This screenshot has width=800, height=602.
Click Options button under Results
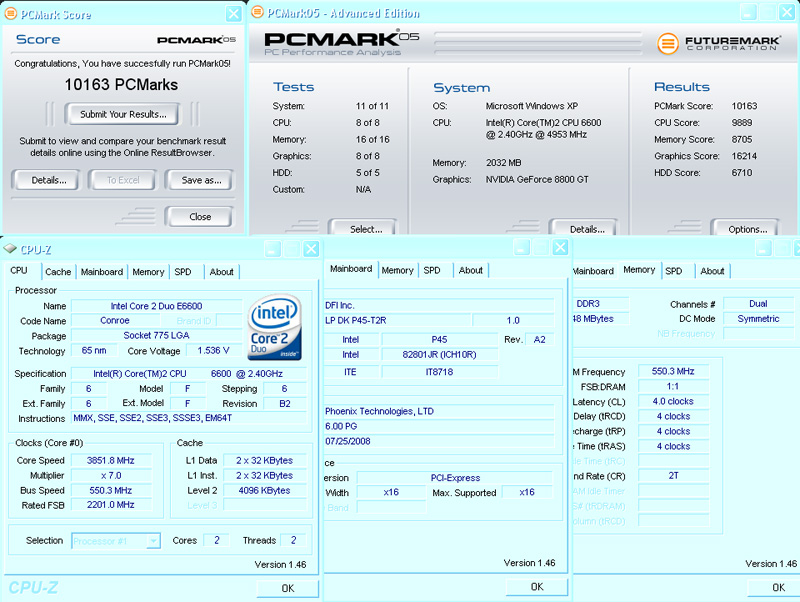click(x=747, y=229)
